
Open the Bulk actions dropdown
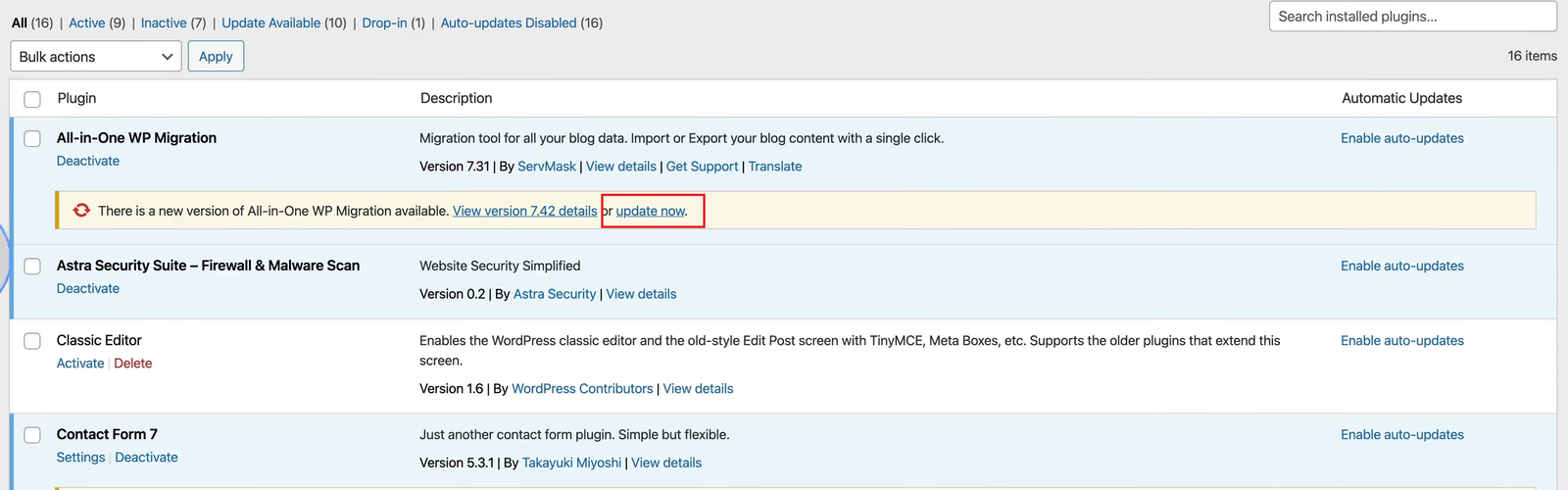[x=96, y=56]
